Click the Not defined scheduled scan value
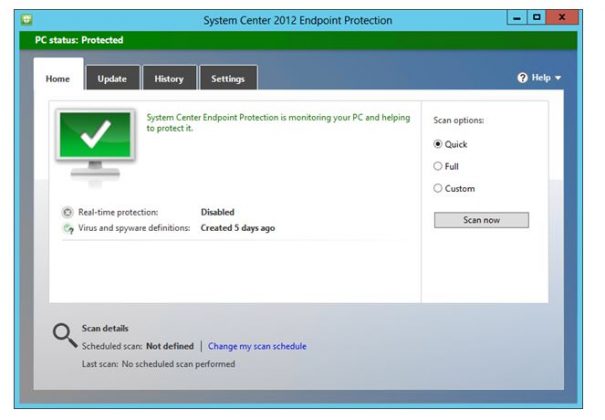605x420 pixels. pos(170,346)
